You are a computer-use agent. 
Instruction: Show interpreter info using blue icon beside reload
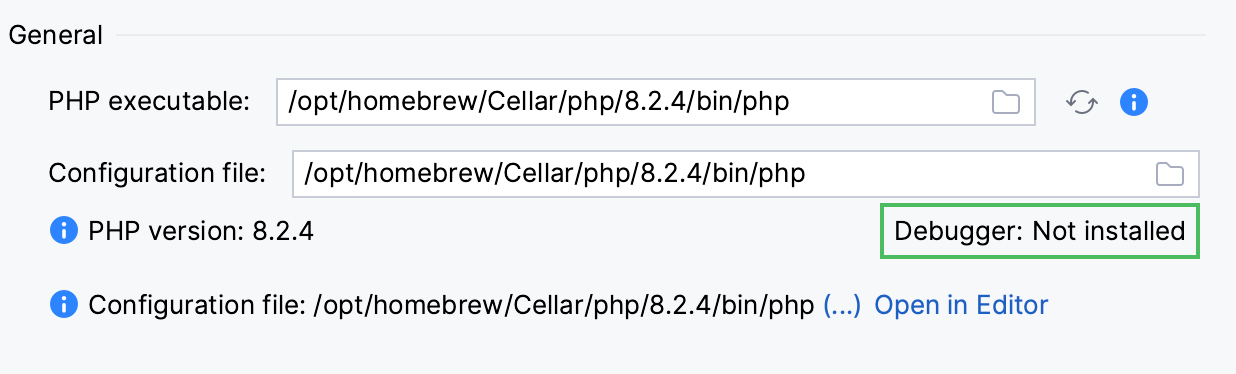[1134, 102]
